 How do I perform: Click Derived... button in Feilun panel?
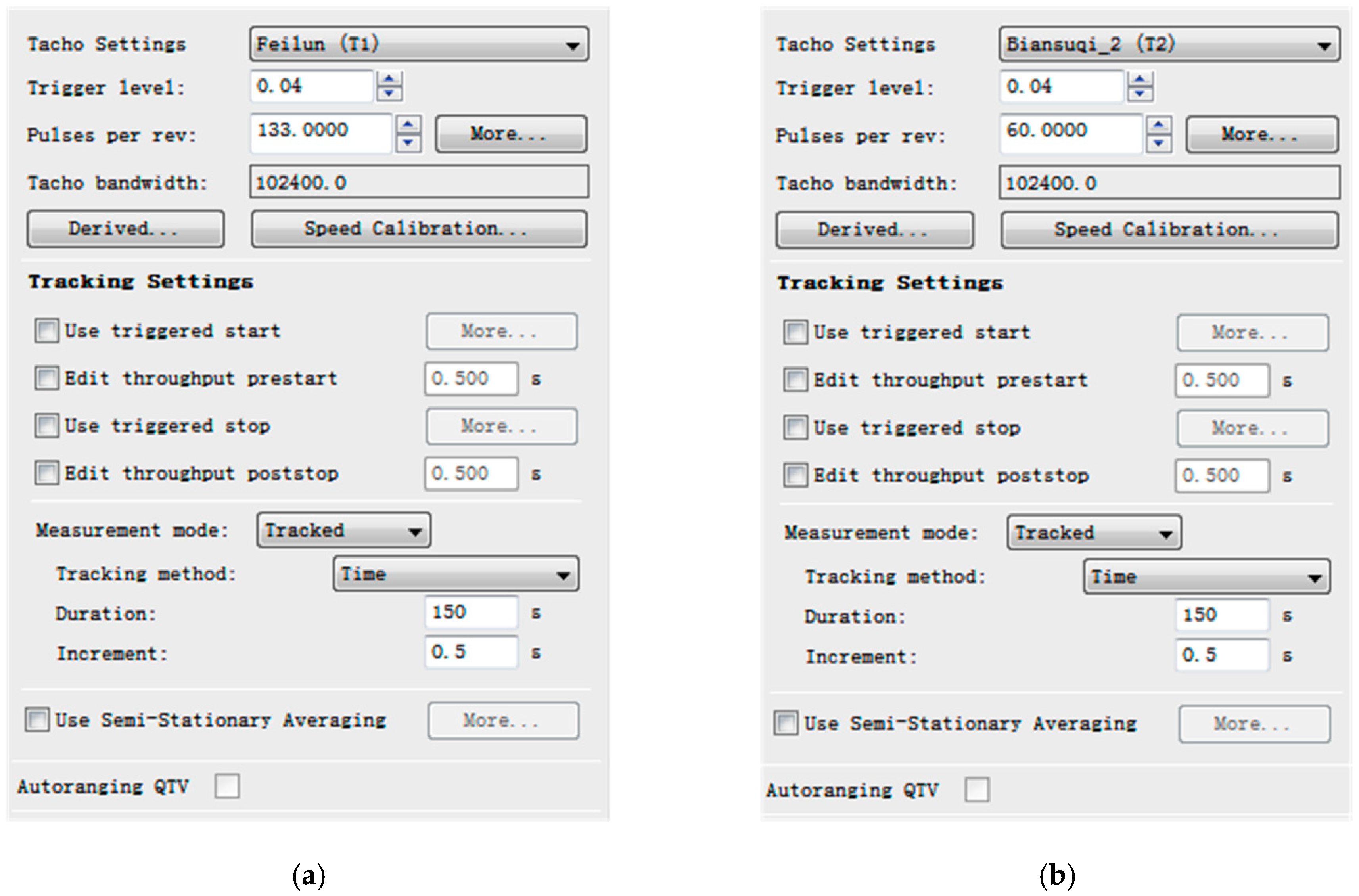125,229
